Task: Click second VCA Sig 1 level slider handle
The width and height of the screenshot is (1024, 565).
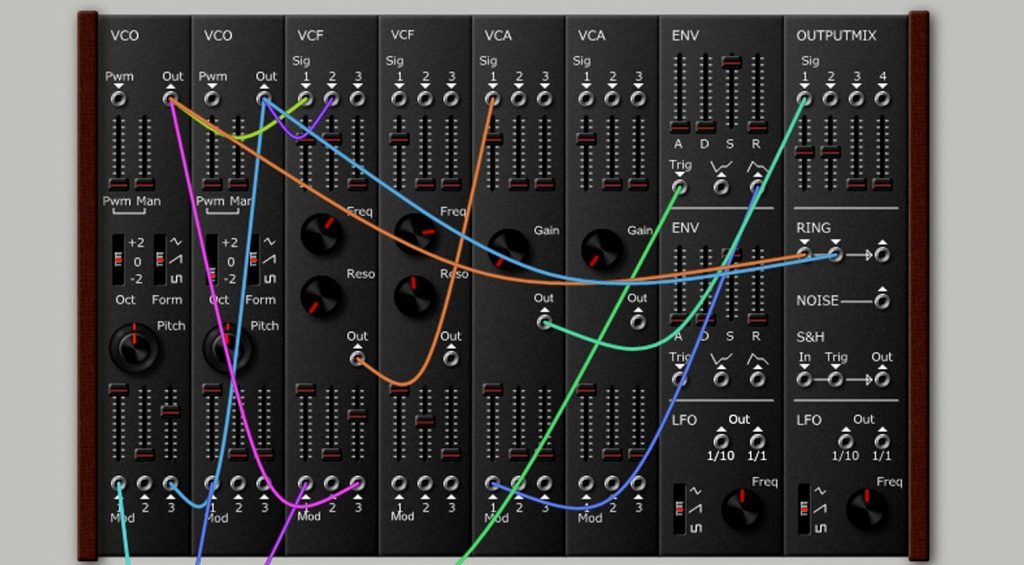Action: 586,138
